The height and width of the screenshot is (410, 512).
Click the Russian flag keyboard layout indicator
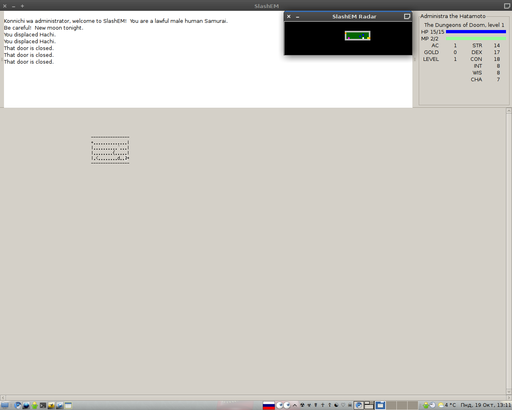(269, 405)
